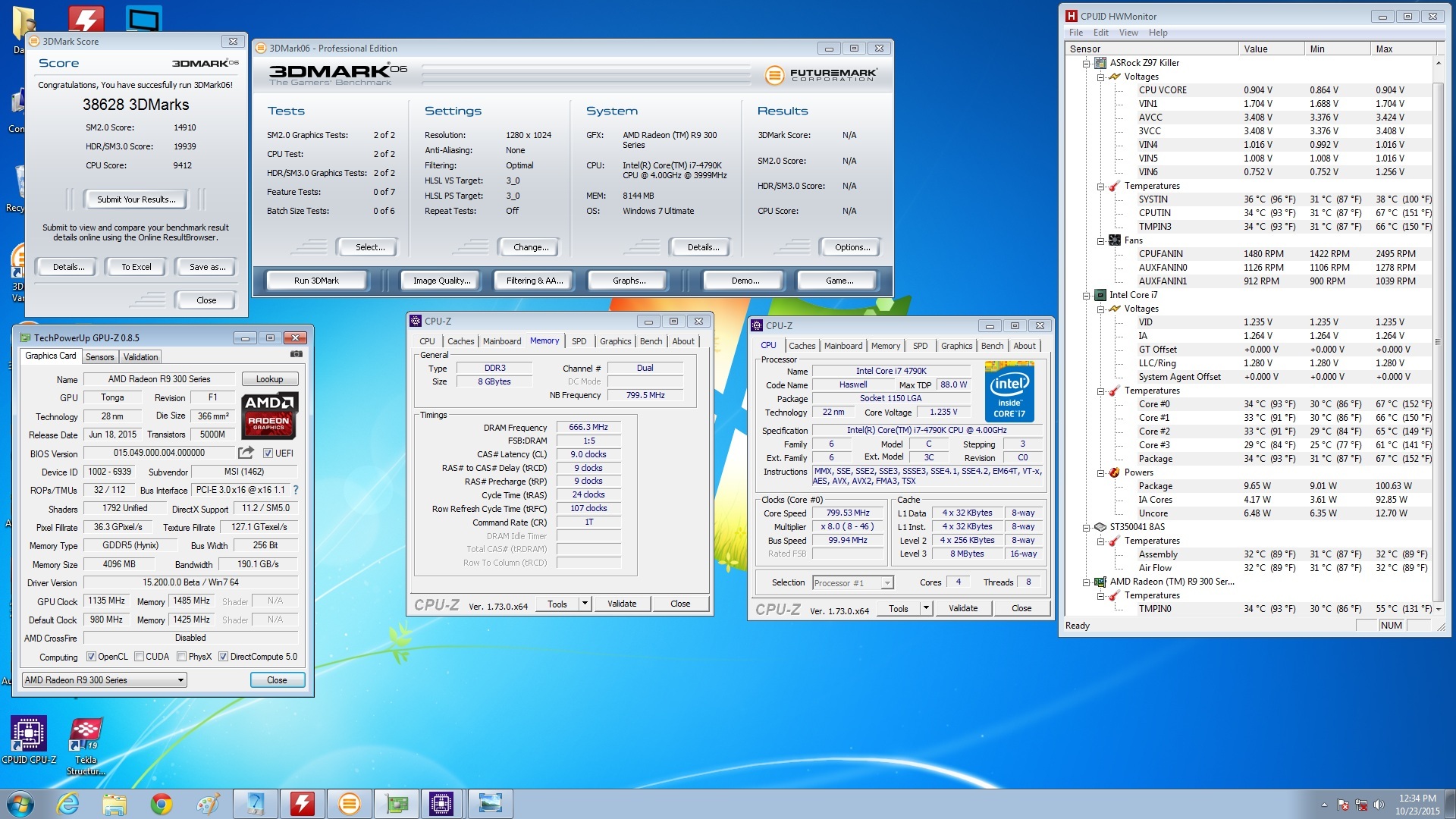Screen dimensions: 1456x819
Task: Collapse the ST350041 8AS tree node
Action: [1086, 528]
